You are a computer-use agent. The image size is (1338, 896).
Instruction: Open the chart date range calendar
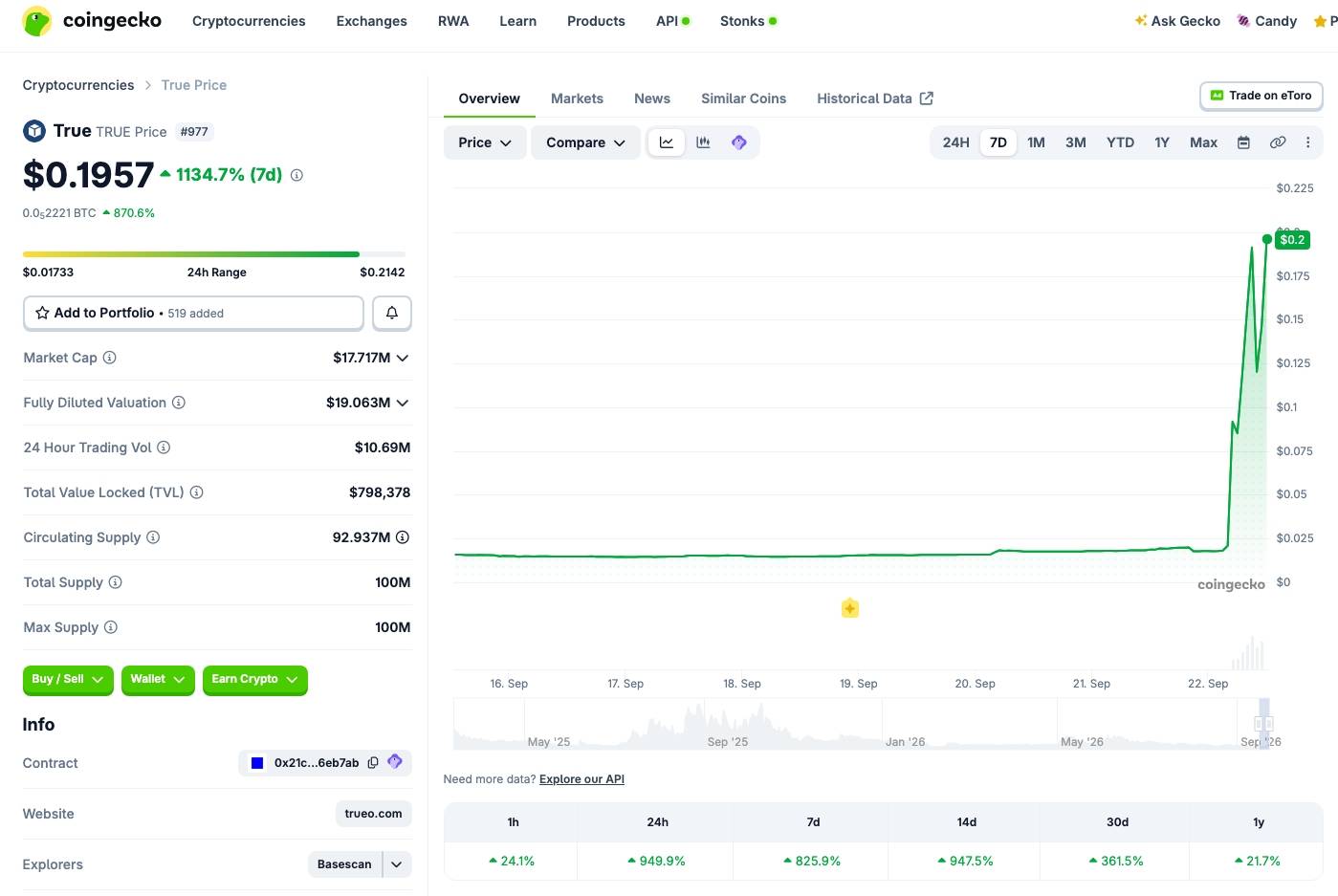click(1244, 142)
